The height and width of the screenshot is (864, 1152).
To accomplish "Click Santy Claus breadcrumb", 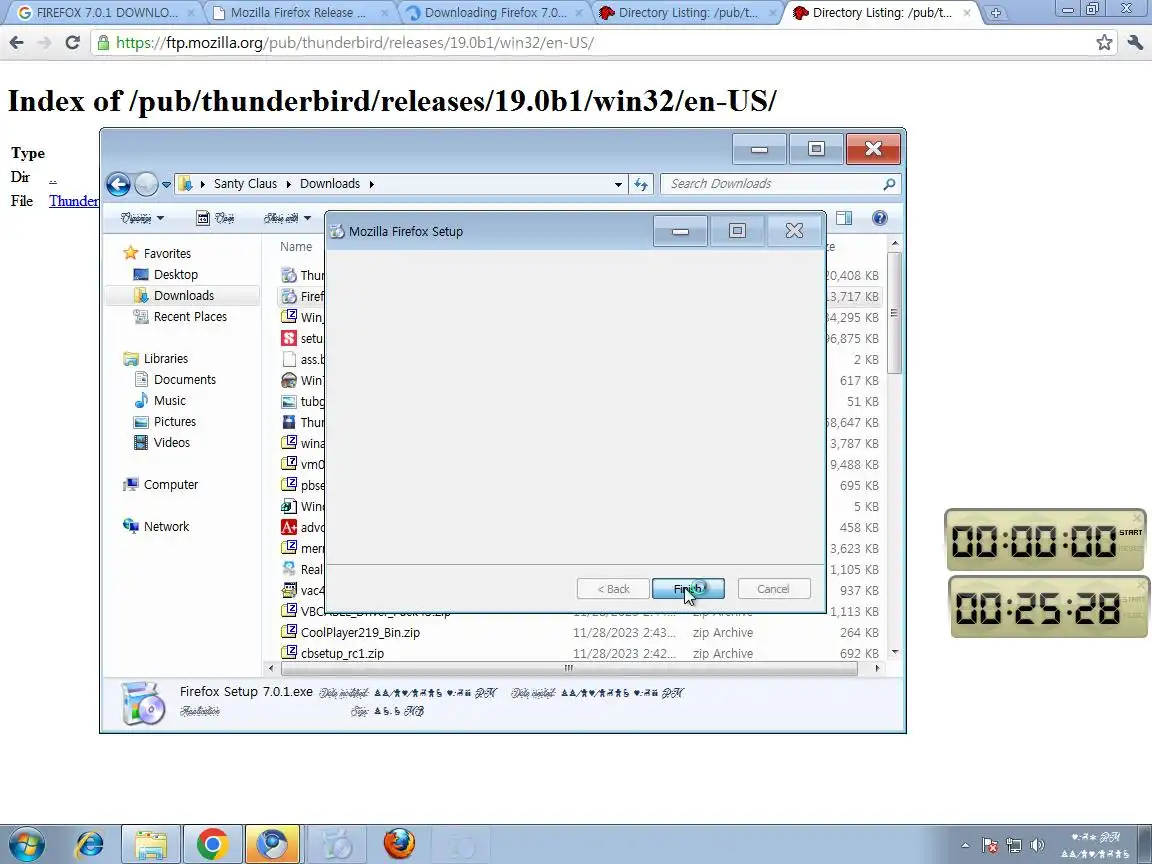I will 245,184.
